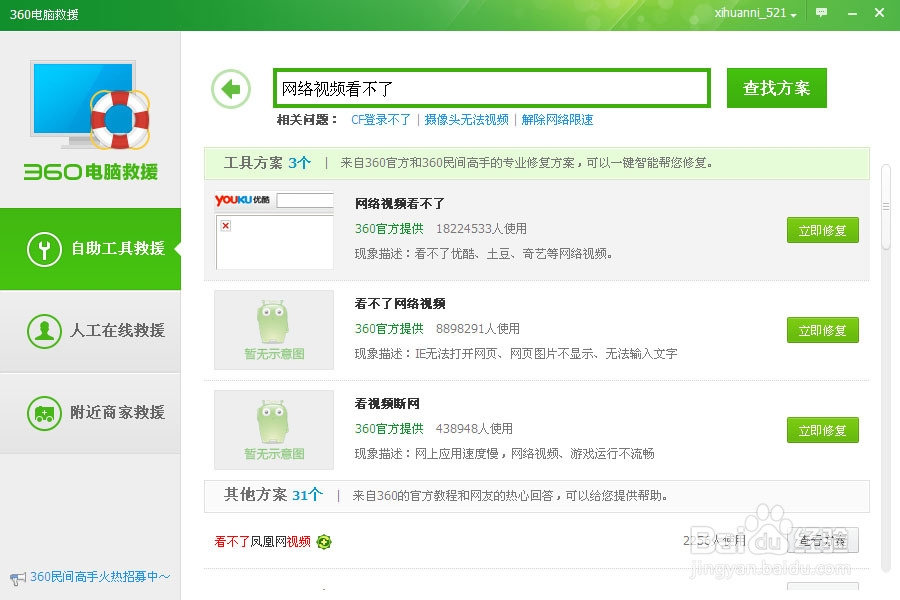Click 立即修复 for 网络视频看不了

point(822,230)
